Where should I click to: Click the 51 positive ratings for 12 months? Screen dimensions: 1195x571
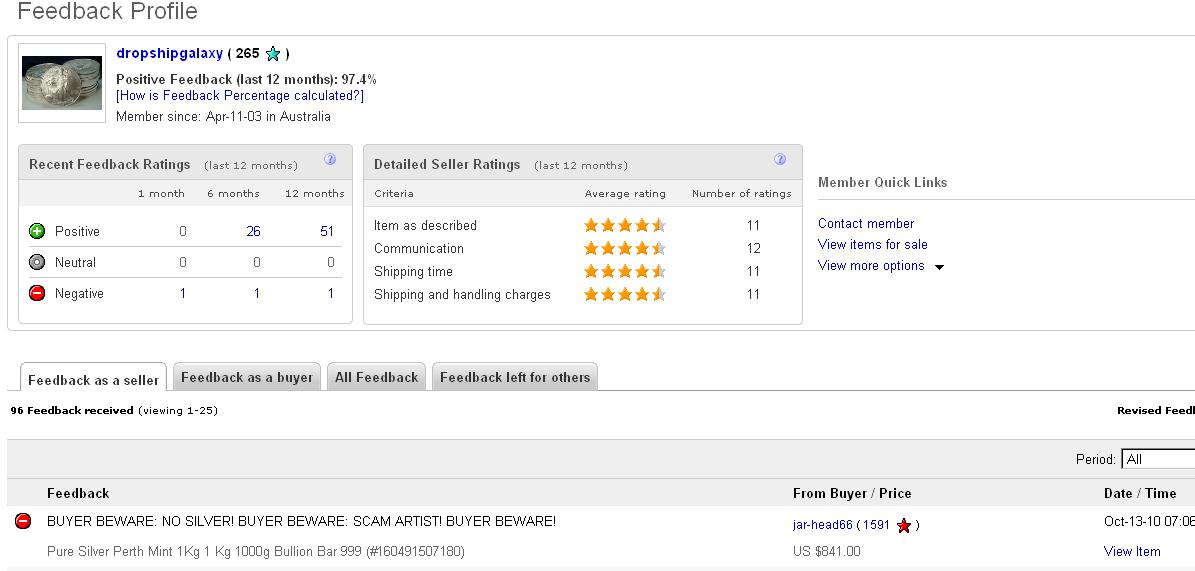(327, 231)
